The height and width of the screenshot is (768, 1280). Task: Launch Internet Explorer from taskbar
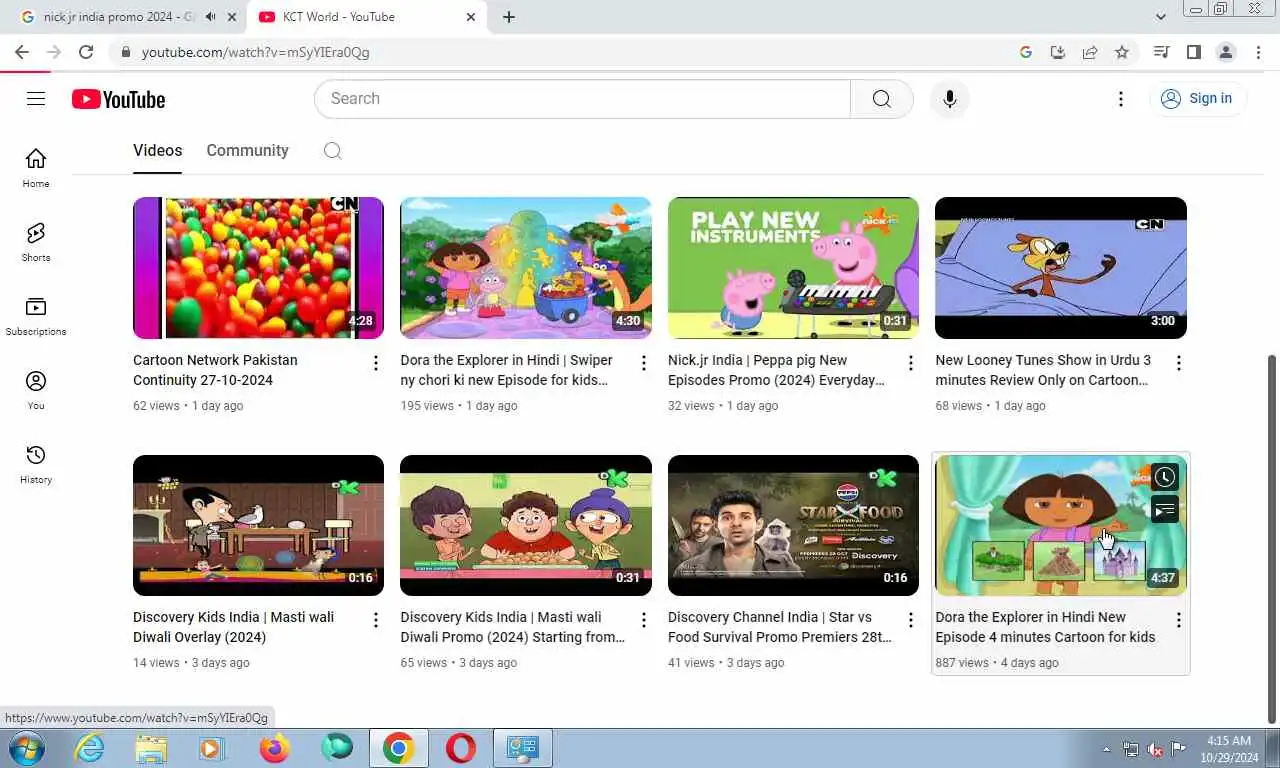(89, 748)
